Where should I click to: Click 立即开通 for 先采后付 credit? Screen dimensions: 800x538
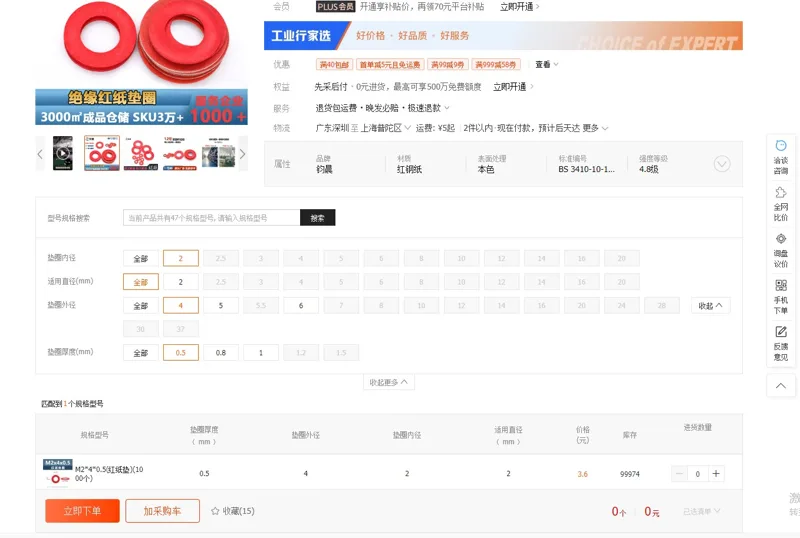513,87
